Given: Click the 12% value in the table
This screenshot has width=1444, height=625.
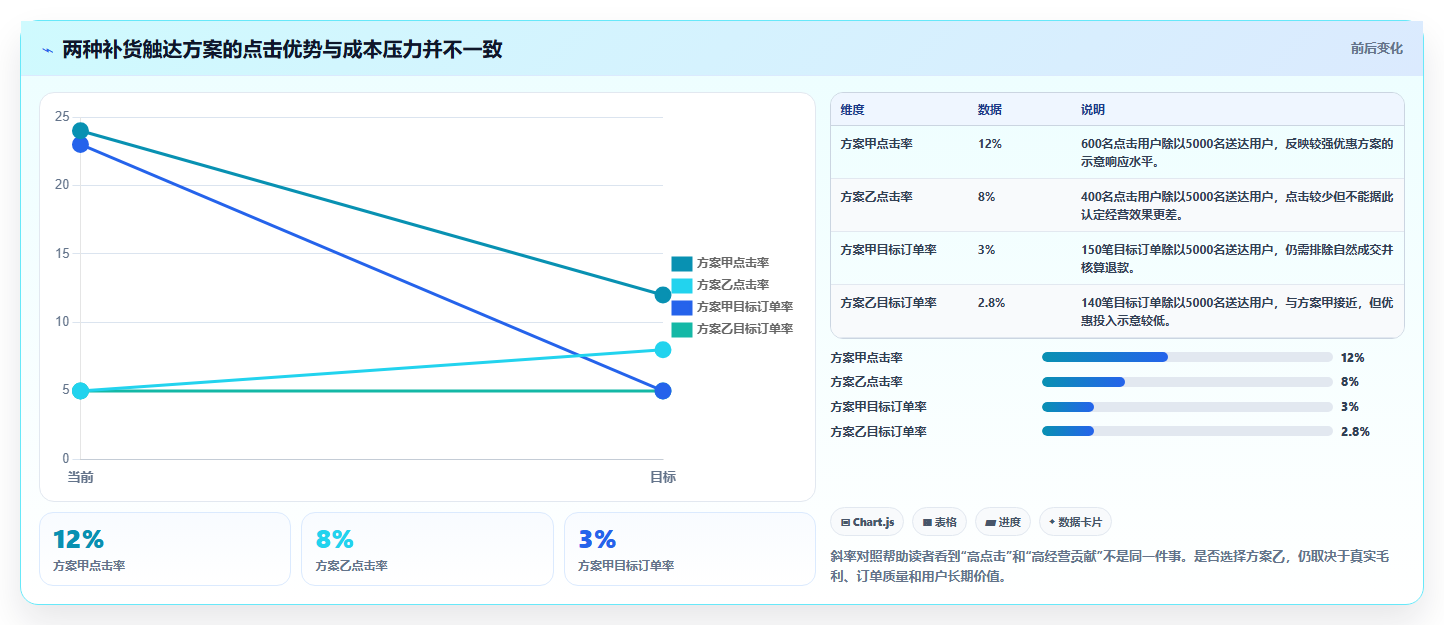Looking at the screenshot, I should 990,144.
